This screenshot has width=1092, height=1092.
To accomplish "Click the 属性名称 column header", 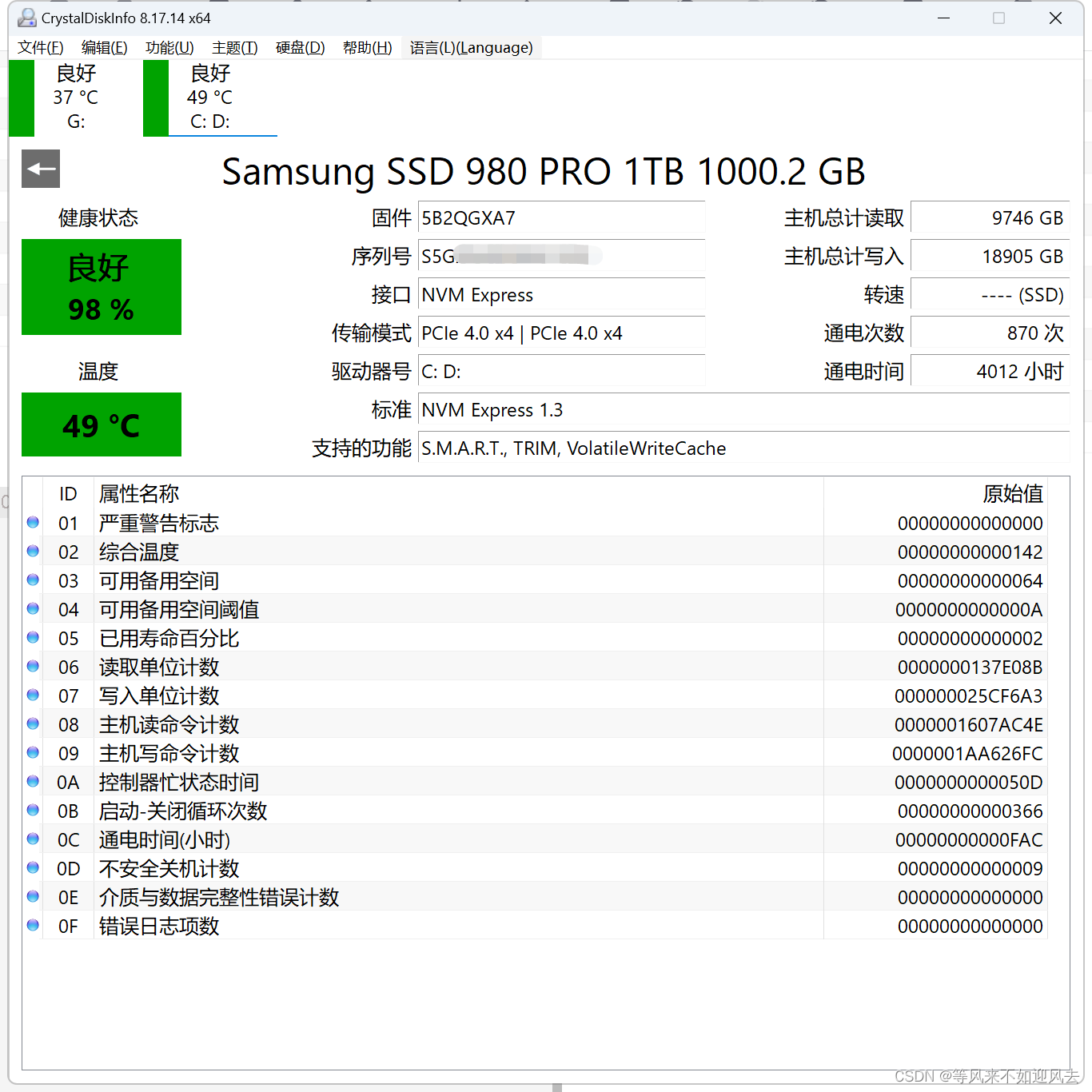I will pyautogui.click(x=459, y=493).
